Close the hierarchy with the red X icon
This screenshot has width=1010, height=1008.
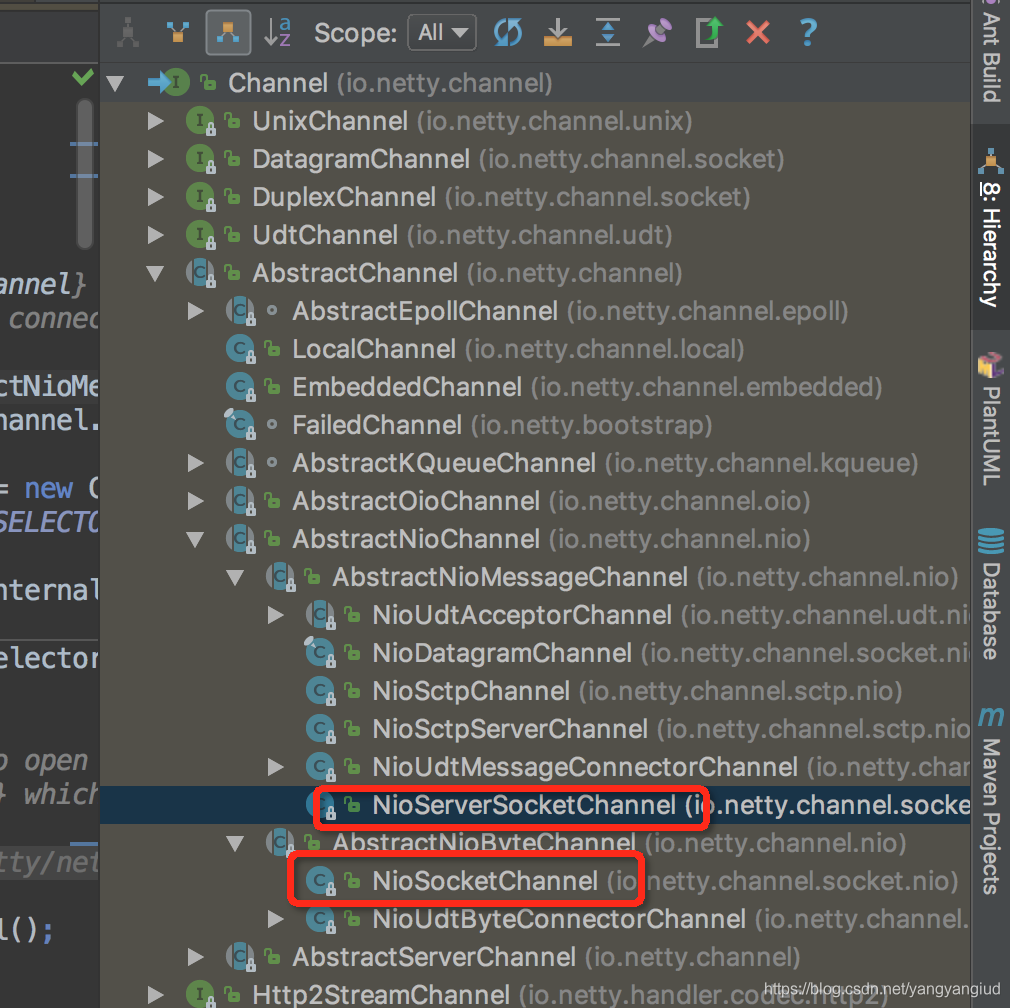[758, 32]
